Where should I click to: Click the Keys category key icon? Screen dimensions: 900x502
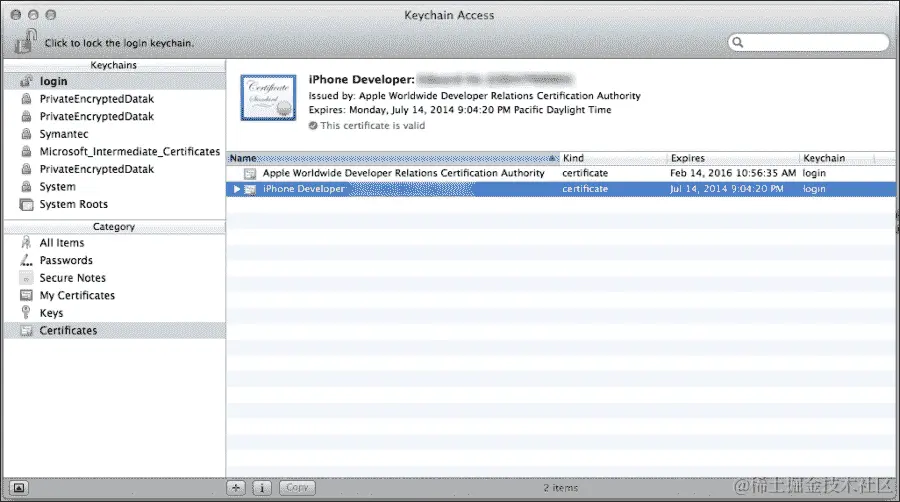[26, 312]
